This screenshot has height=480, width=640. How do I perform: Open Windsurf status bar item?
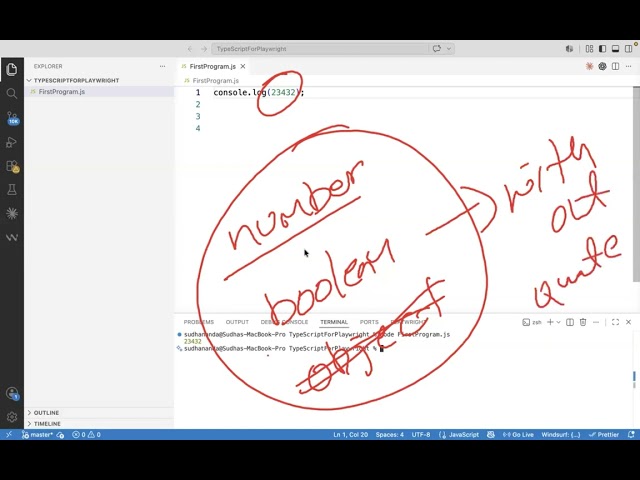560,435
